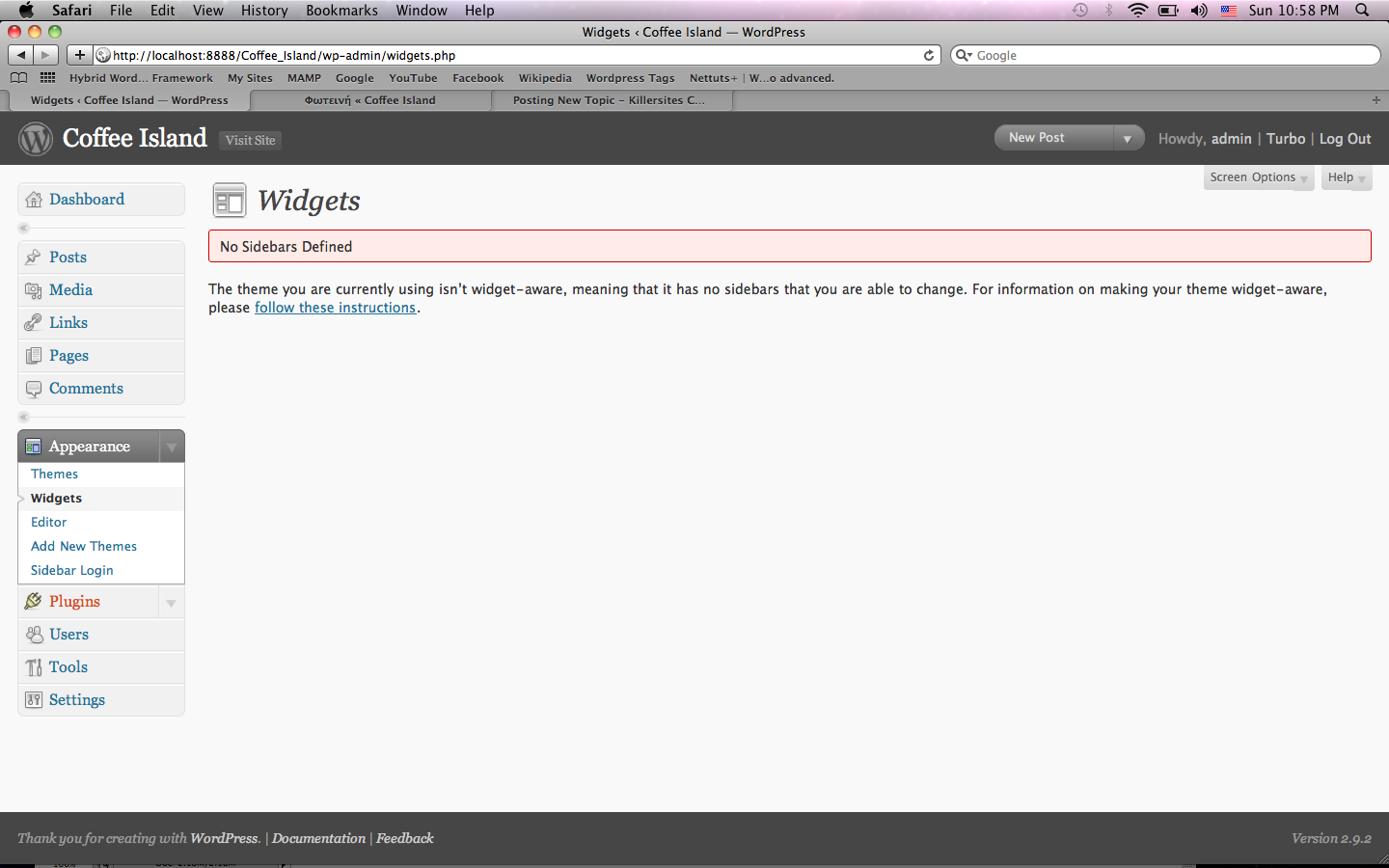Open Editor in Appearance submenu
This screenshot has width=1389, height=868.
[48, 523]
